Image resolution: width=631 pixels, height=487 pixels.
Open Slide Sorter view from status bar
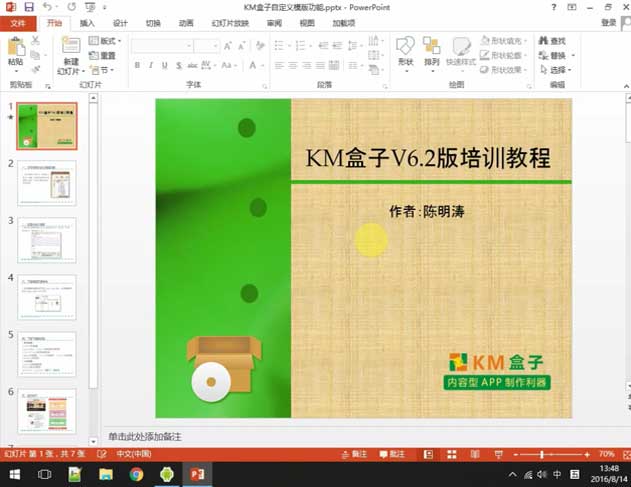pos(452,454)
